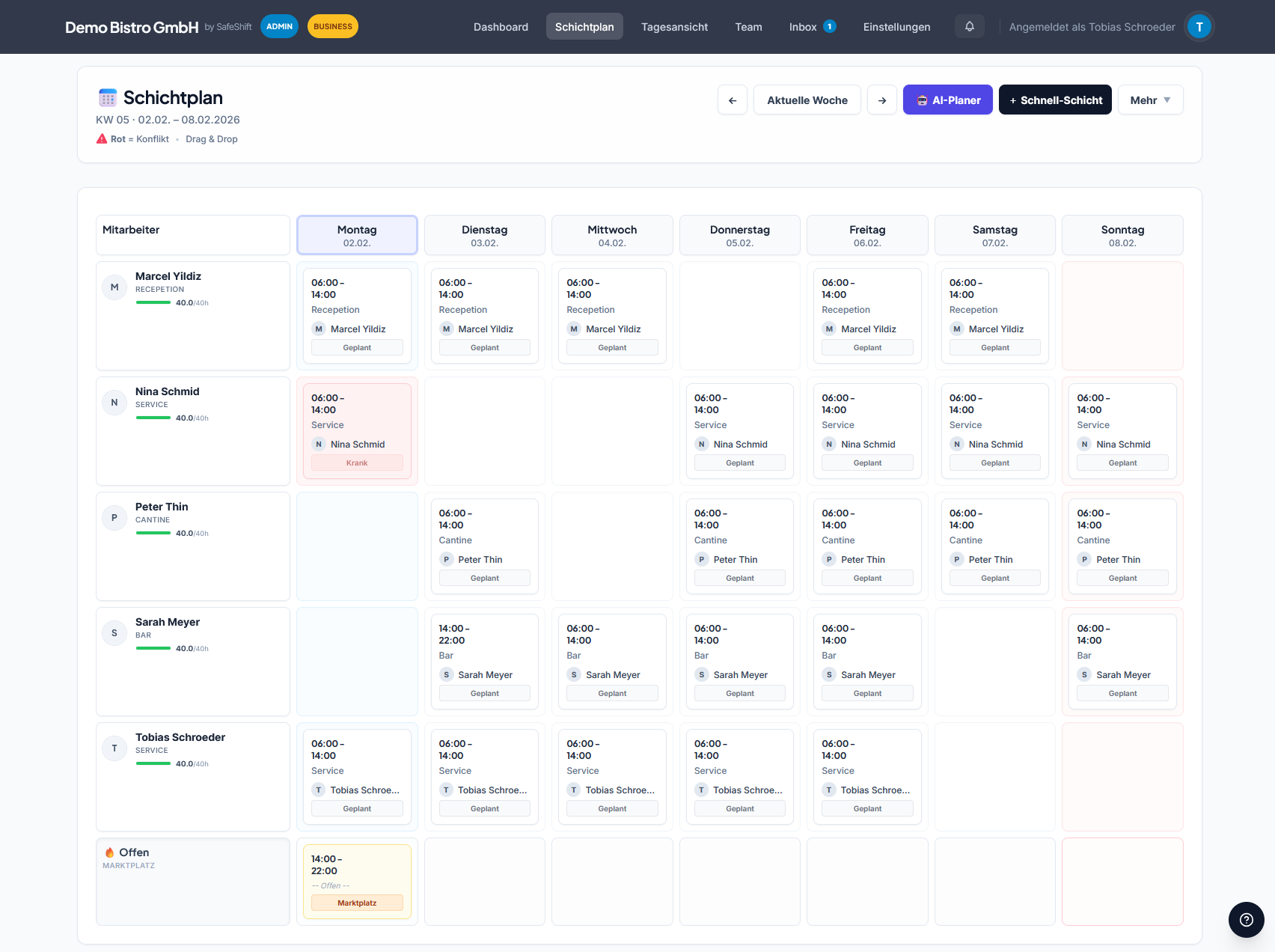Open notifications via the bell icon
Viewport: 1275px width, 952px height.
pyautogui.click(x=969, y=26)
